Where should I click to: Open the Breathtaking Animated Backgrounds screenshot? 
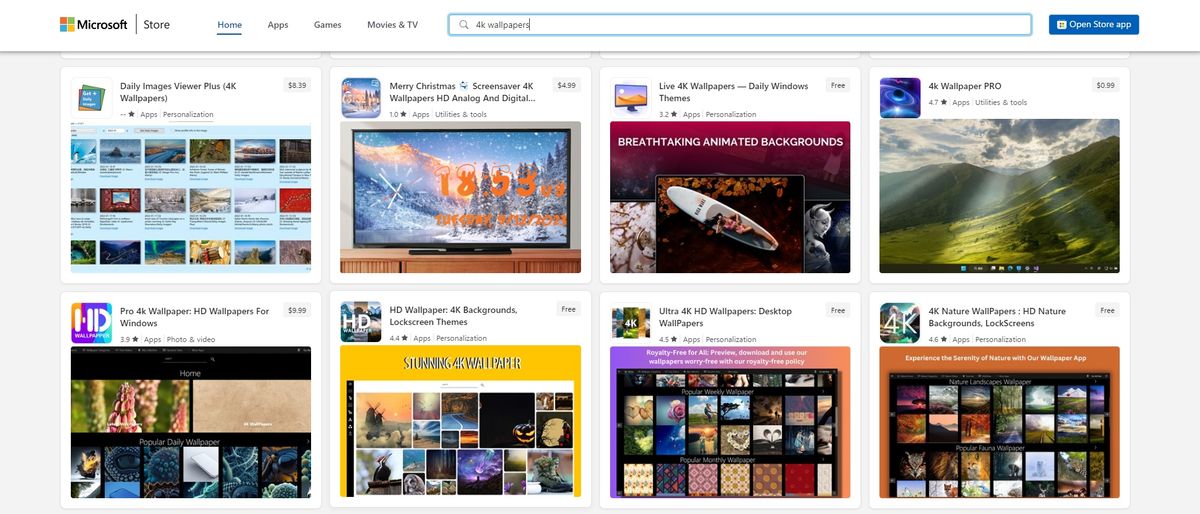(730, 197)
